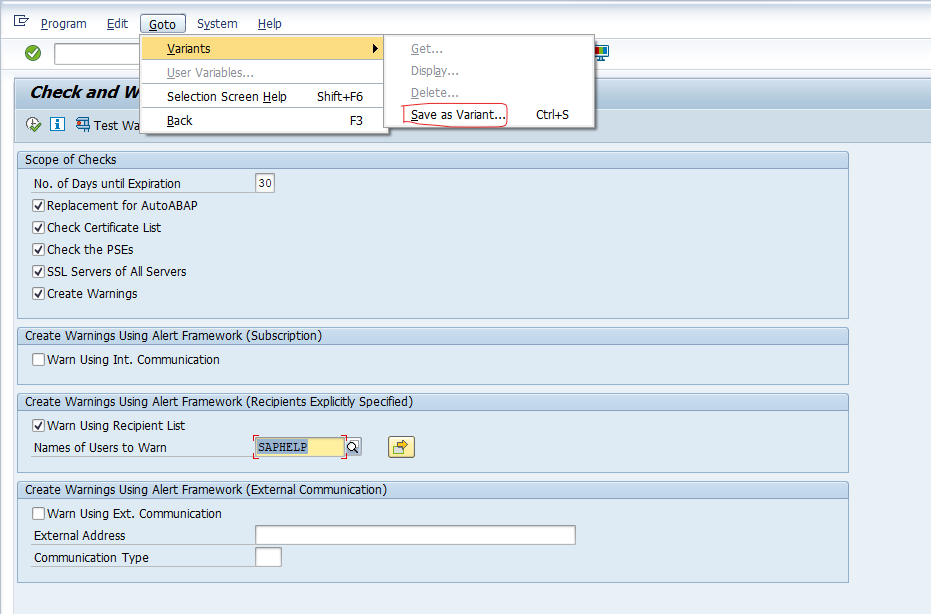This screenshot has width=931, height=614.
Task: Click the blue Information icon
Action: (x=57, y=125)
